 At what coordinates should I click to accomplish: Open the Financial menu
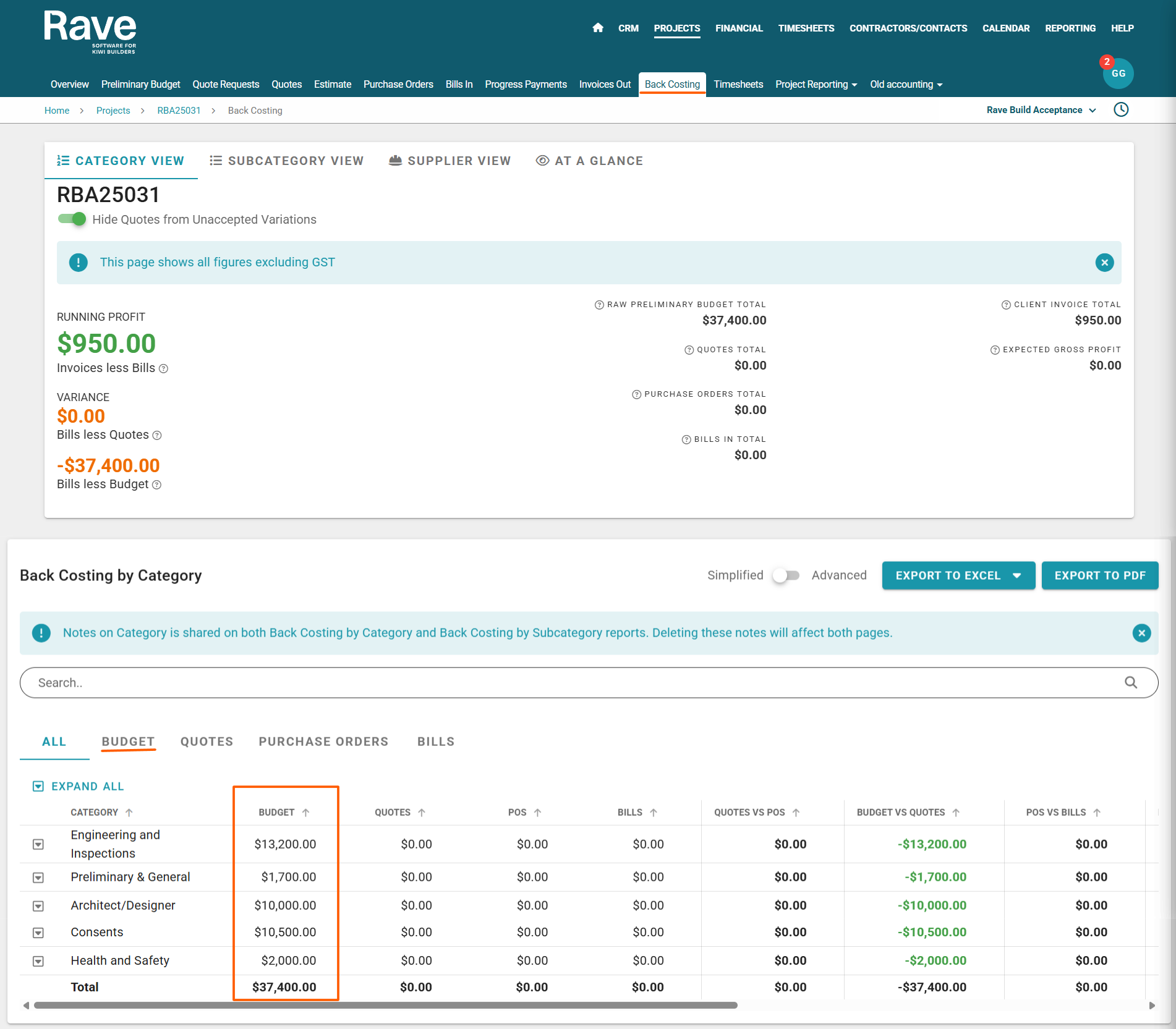[739, 28]
